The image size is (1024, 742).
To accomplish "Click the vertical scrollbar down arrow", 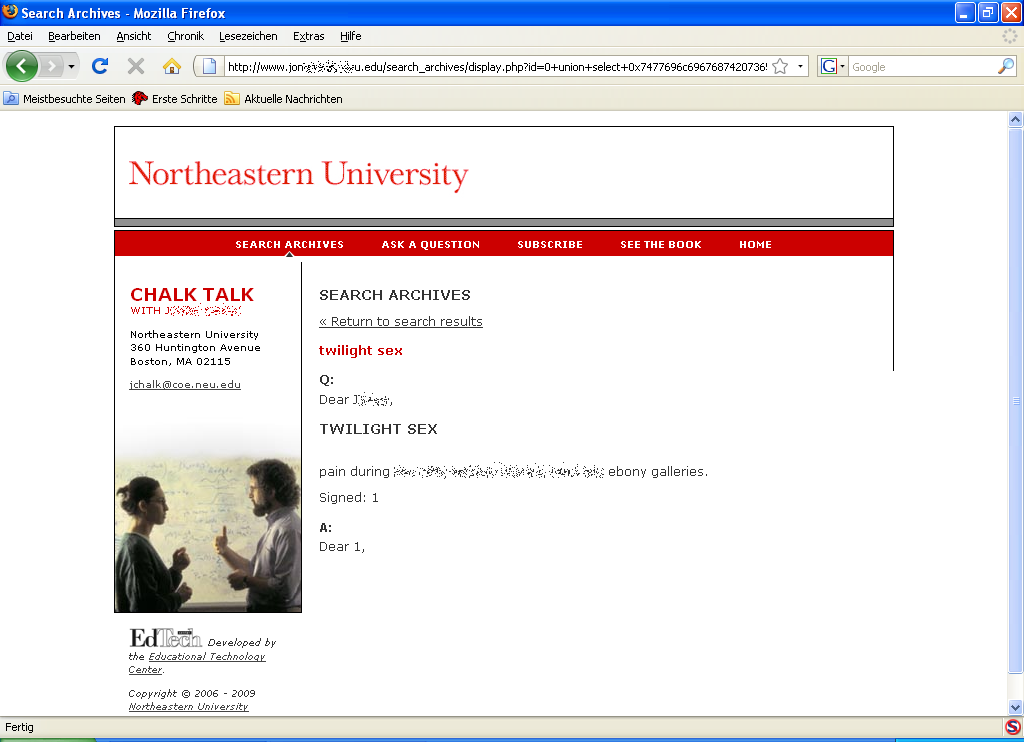I will coord(1015,708).
